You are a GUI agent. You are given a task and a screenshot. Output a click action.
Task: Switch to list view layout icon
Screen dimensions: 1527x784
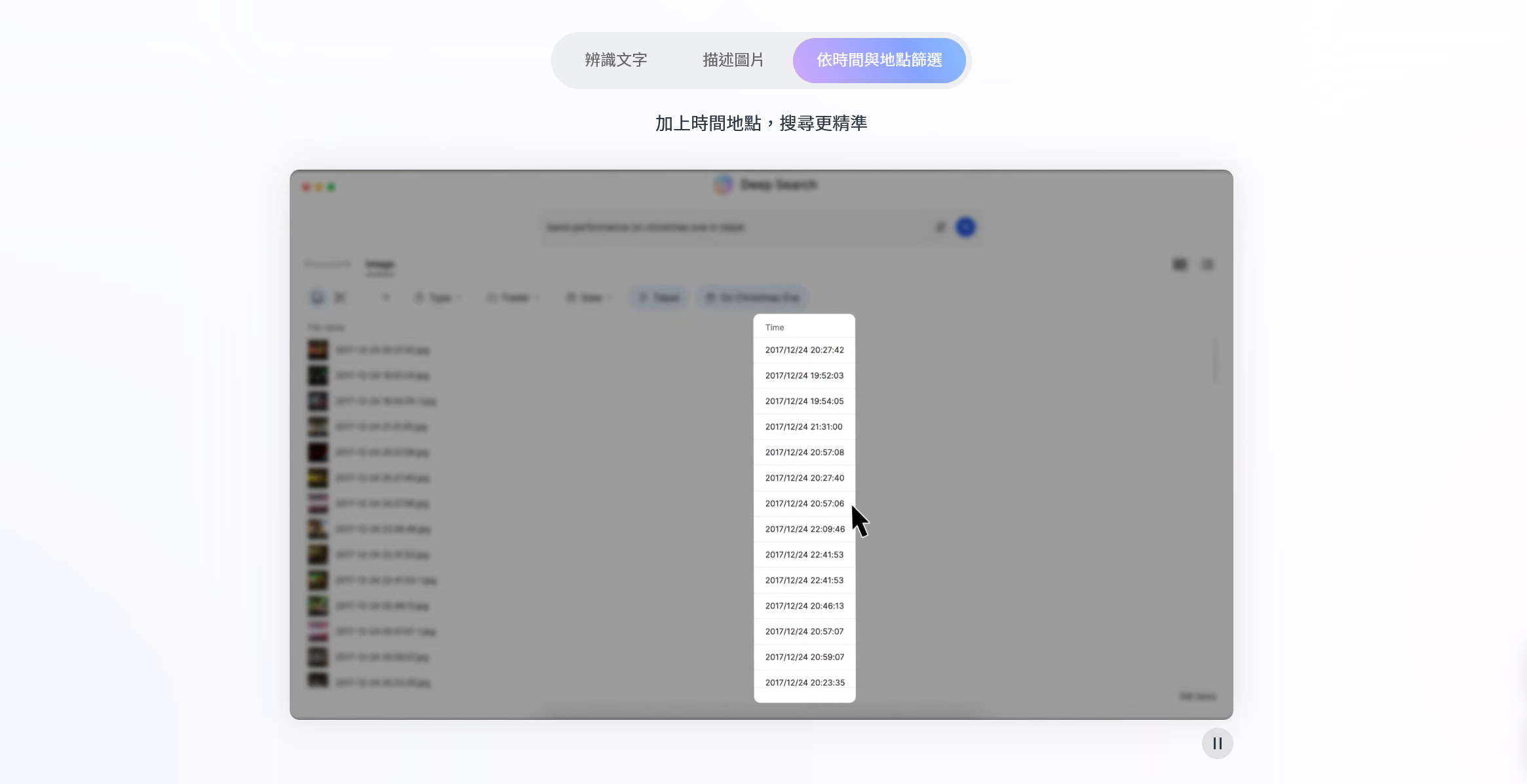click(1207, 265)
